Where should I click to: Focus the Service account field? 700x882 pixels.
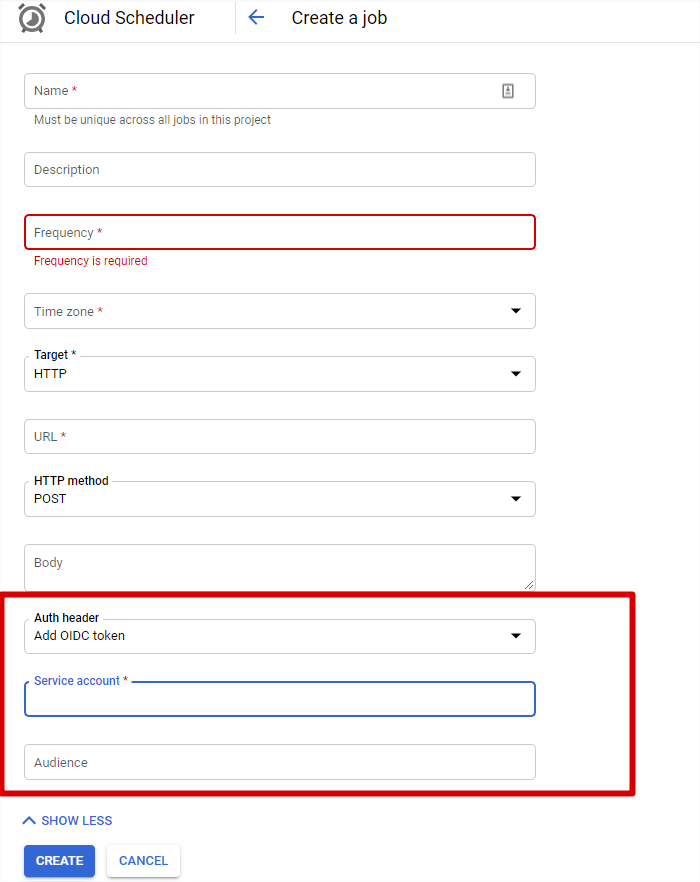(x=279, y=700)
